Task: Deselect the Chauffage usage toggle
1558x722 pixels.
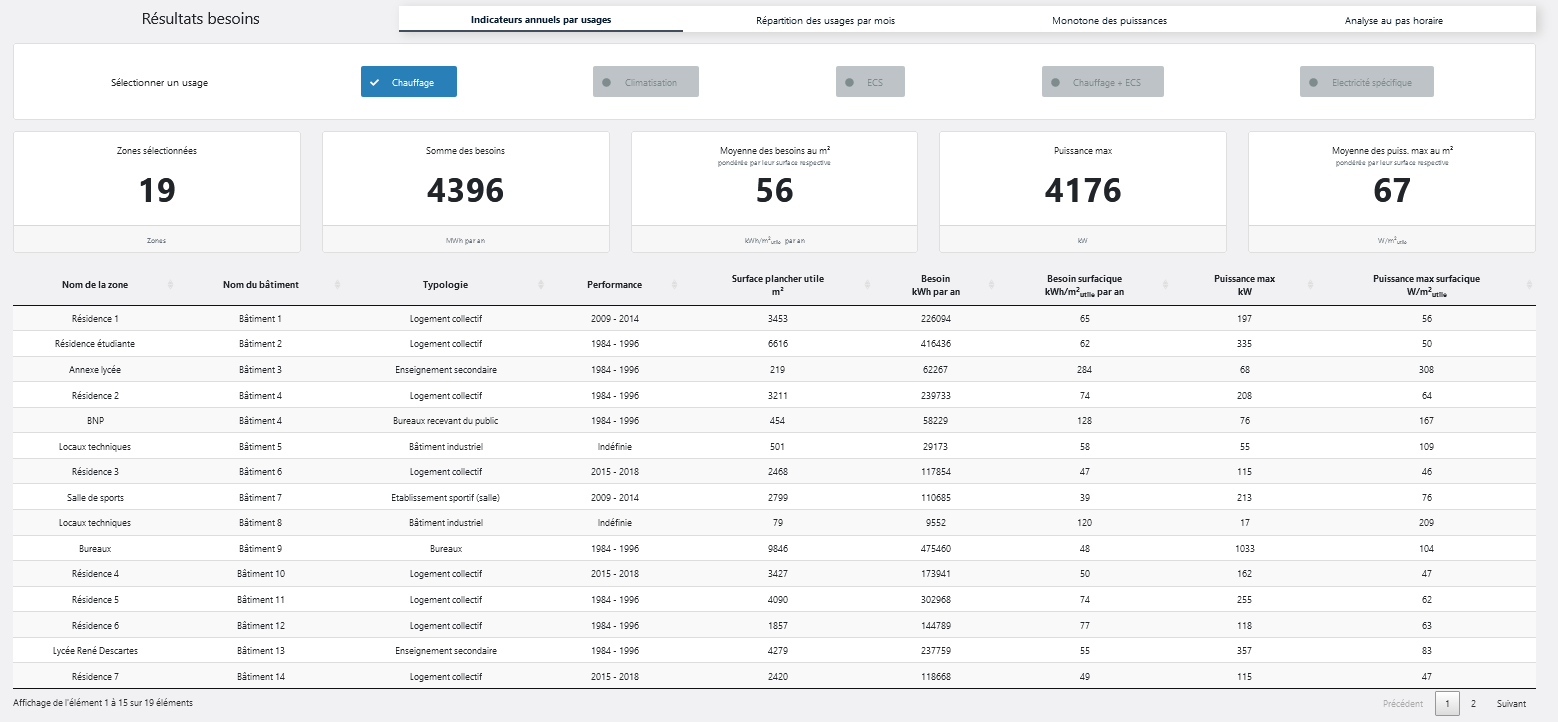Action: 409,82
